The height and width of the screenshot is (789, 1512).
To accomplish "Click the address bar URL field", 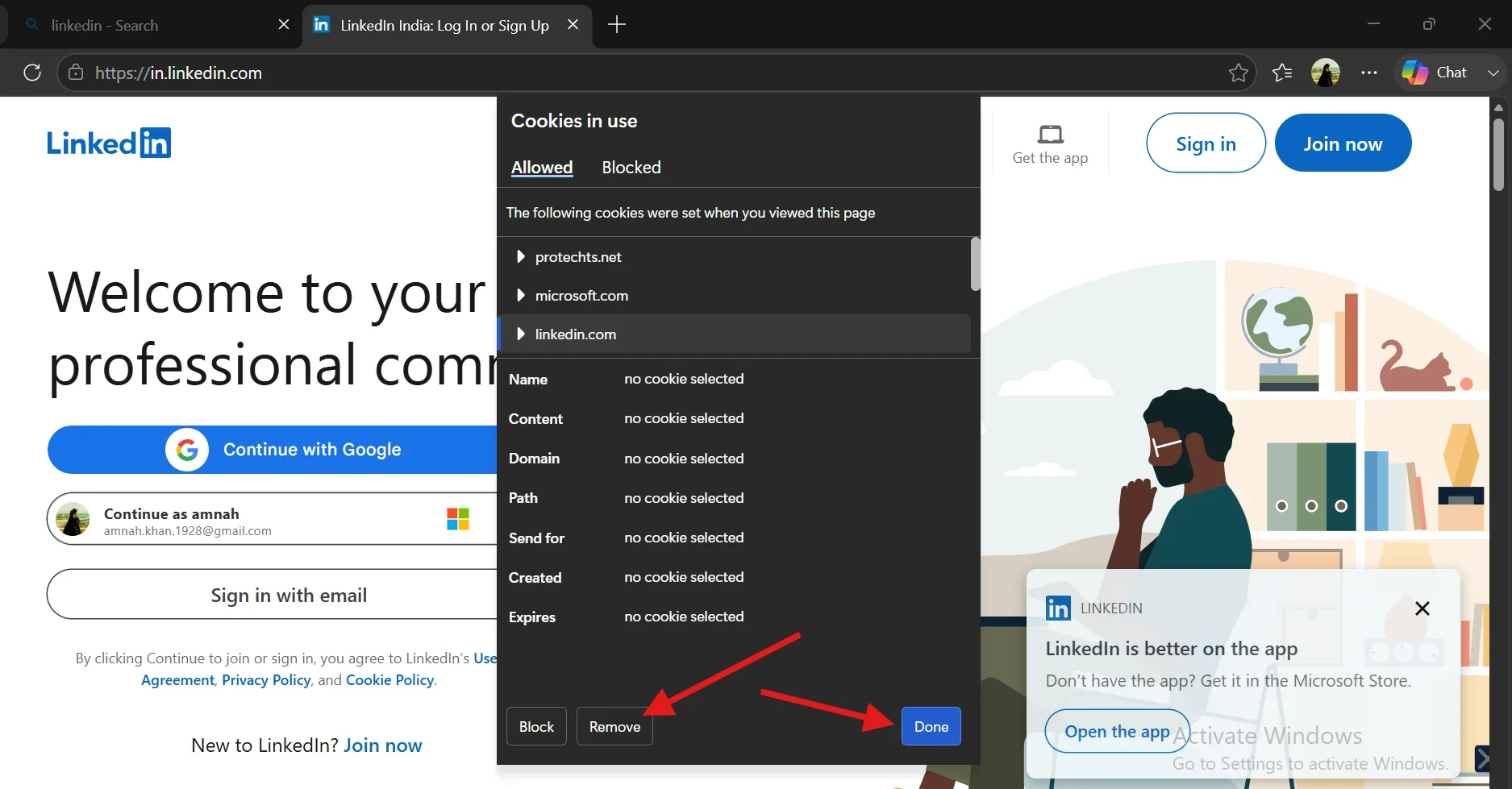I will [x=655, y=73].
